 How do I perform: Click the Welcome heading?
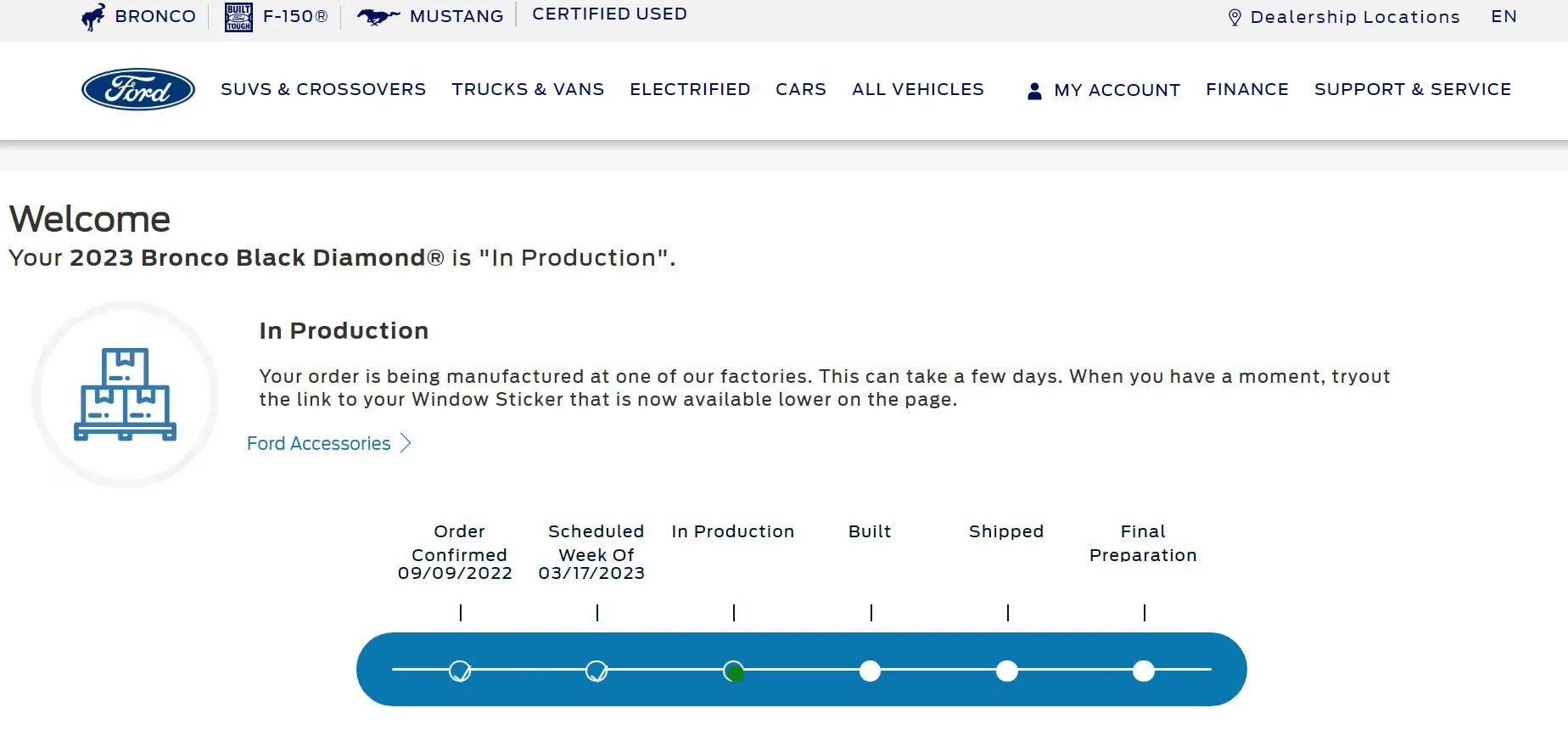tap(89, 219)
